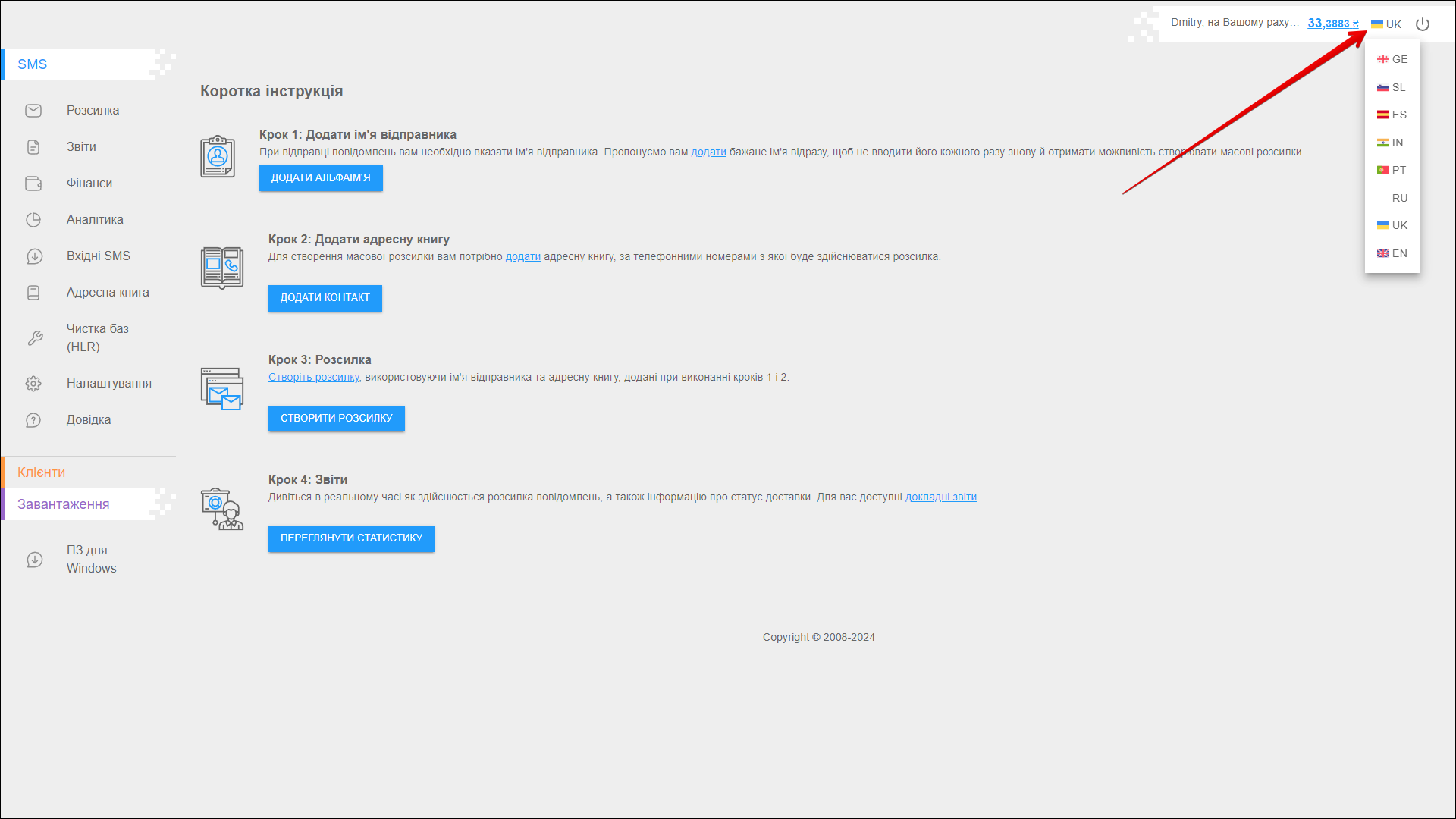Open the SMS sidebar section
This screenshot has height=819, width=1456.
click(33, 64)
